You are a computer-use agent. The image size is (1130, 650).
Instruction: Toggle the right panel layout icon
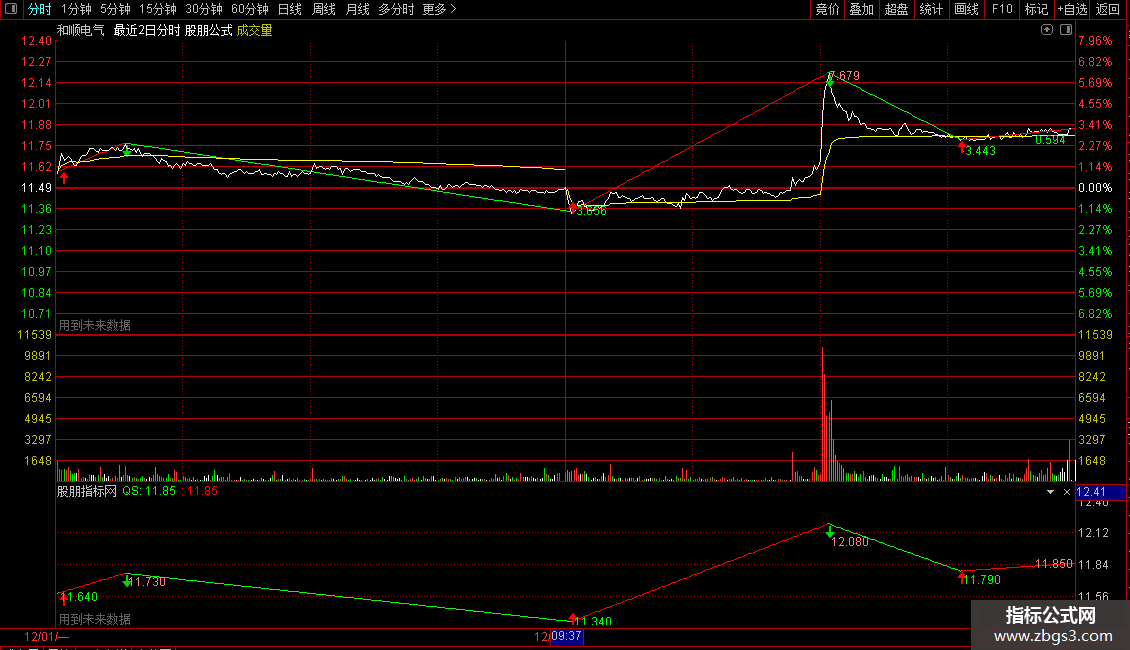1067,30
